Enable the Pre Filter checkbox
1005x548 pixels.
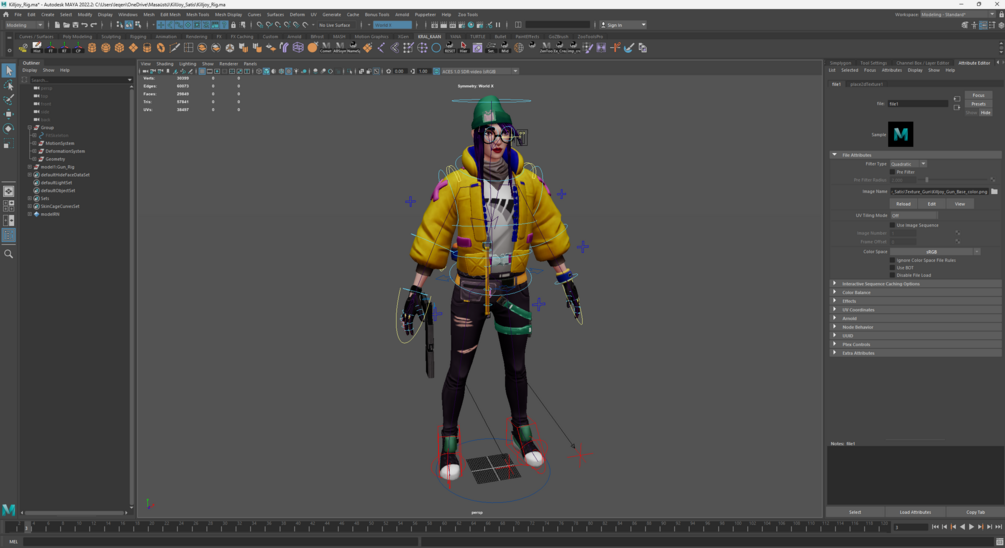tap(892, 172)
